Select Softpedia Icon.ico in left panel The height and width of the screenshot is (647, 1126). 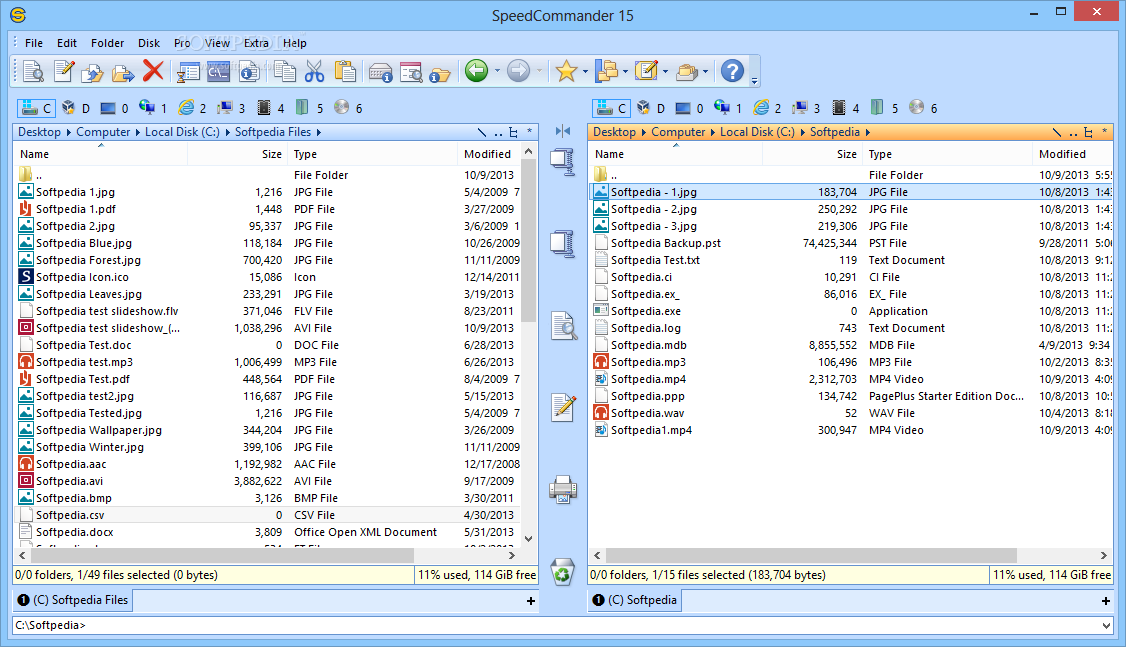click(82, 277)
